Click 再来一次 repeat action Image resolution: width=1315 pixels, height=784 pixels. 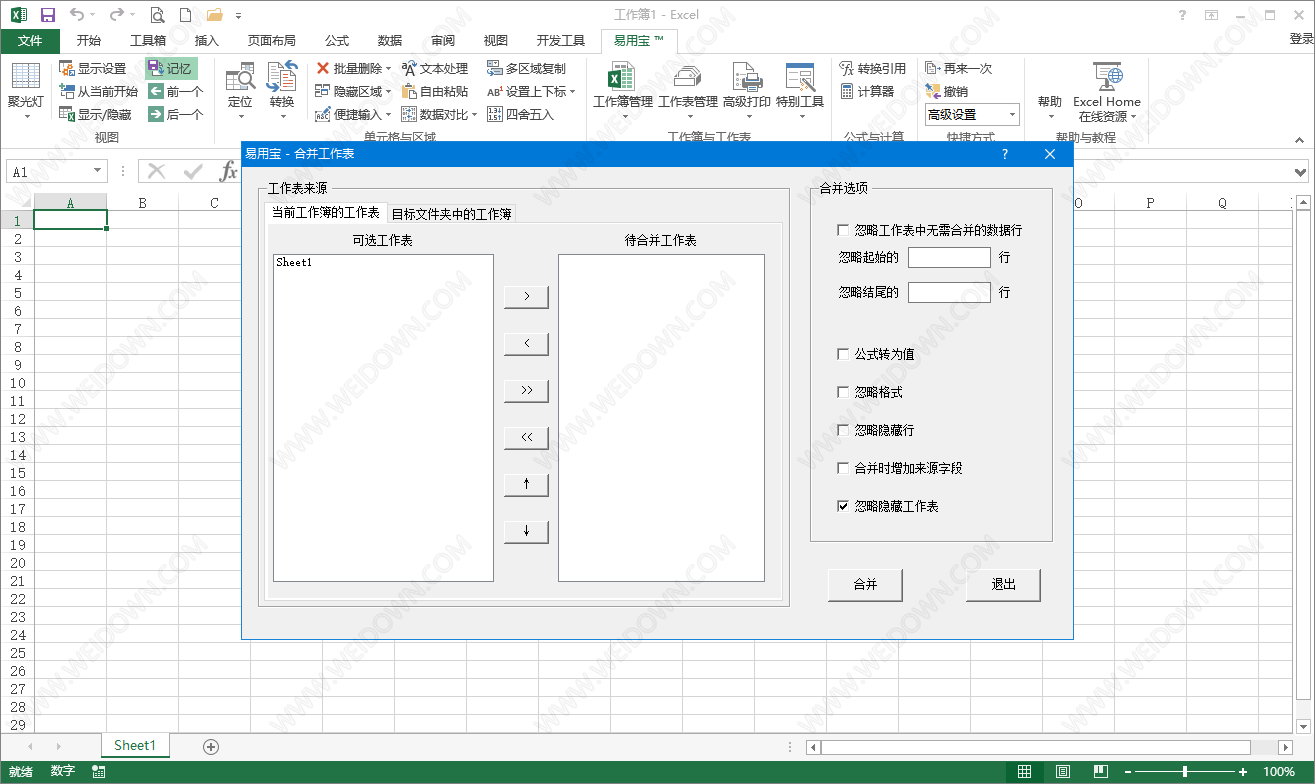958,69
